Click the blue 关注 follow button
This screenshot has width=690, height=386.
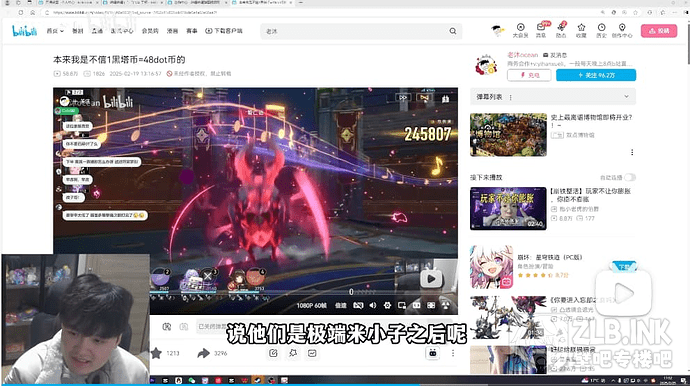596,75
